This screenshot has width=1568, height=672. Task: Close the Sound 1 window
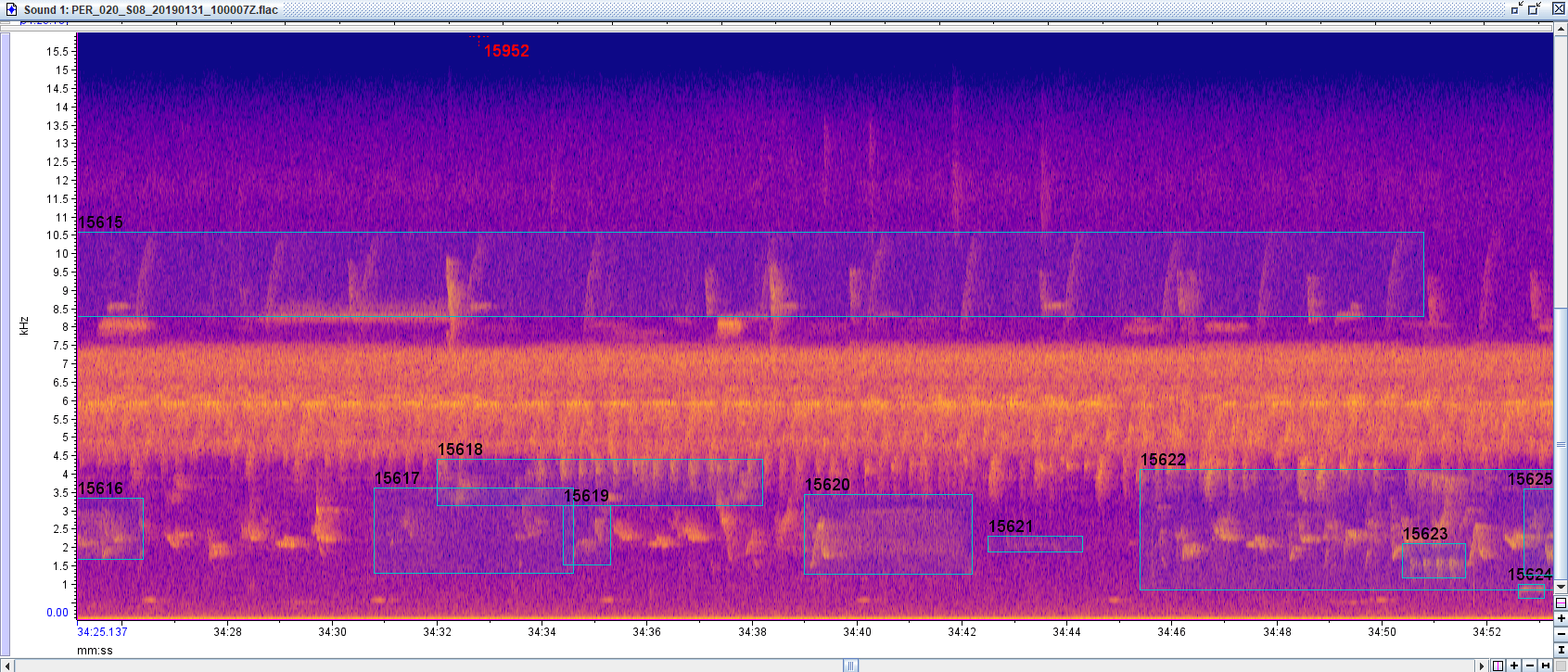[1559, 8]
